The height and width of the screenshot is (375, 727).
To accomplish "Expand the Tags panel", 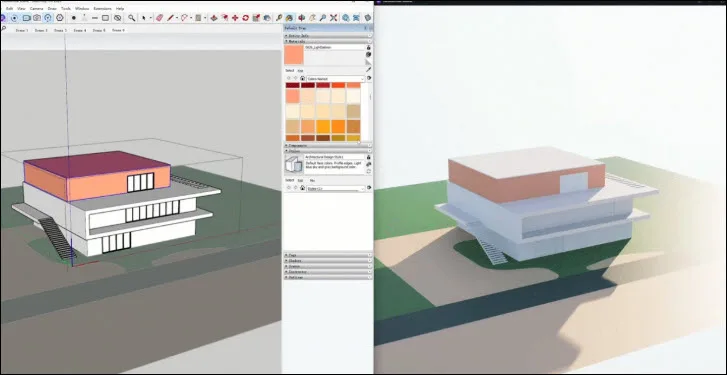I will pos(328,255).
